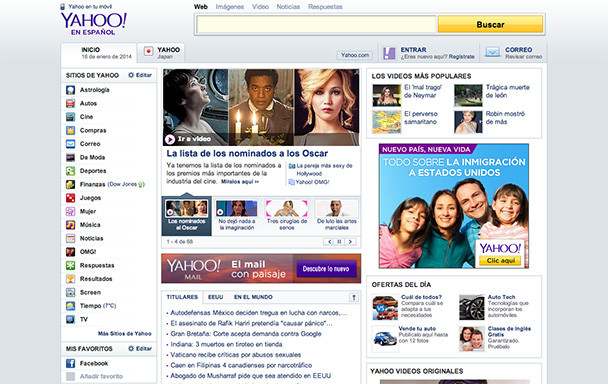This screenshot has width=608, height=384.
Task: Play video with Ir a video button
Action: tap(188, 138)
